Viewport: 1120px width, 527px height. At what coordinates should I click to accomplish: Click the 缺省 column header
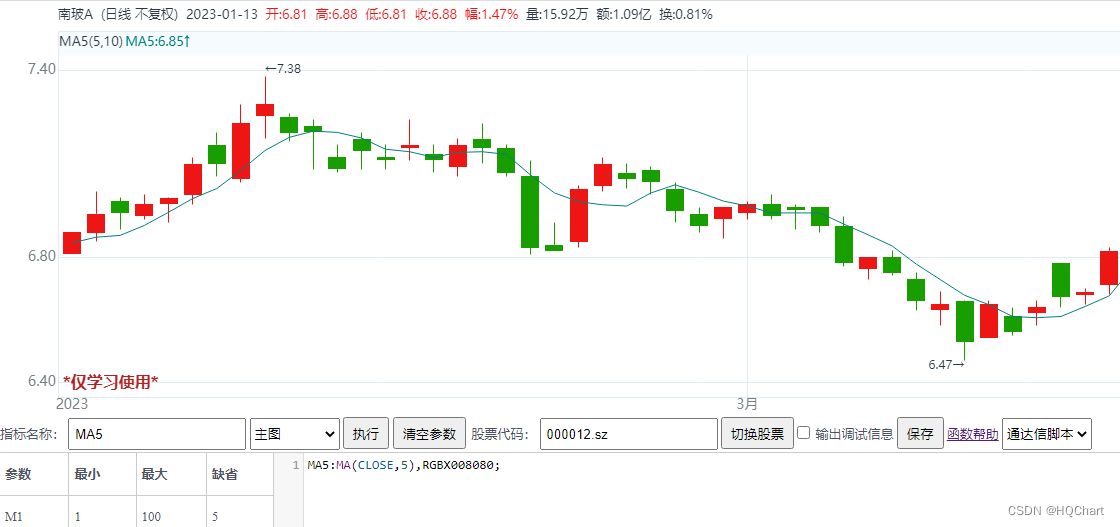[224, 474]
